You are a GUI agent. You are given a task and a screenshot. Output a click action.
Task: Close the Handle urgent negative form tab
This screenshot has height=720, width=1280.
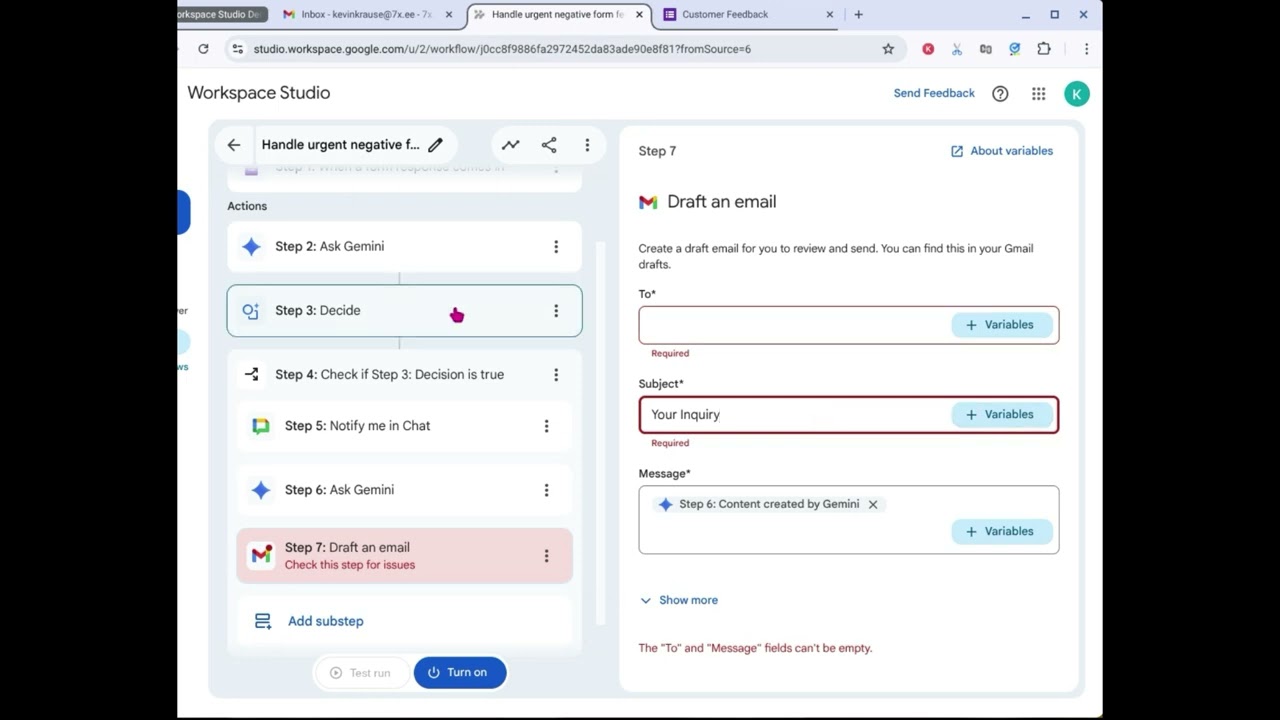tap(639, 15)
